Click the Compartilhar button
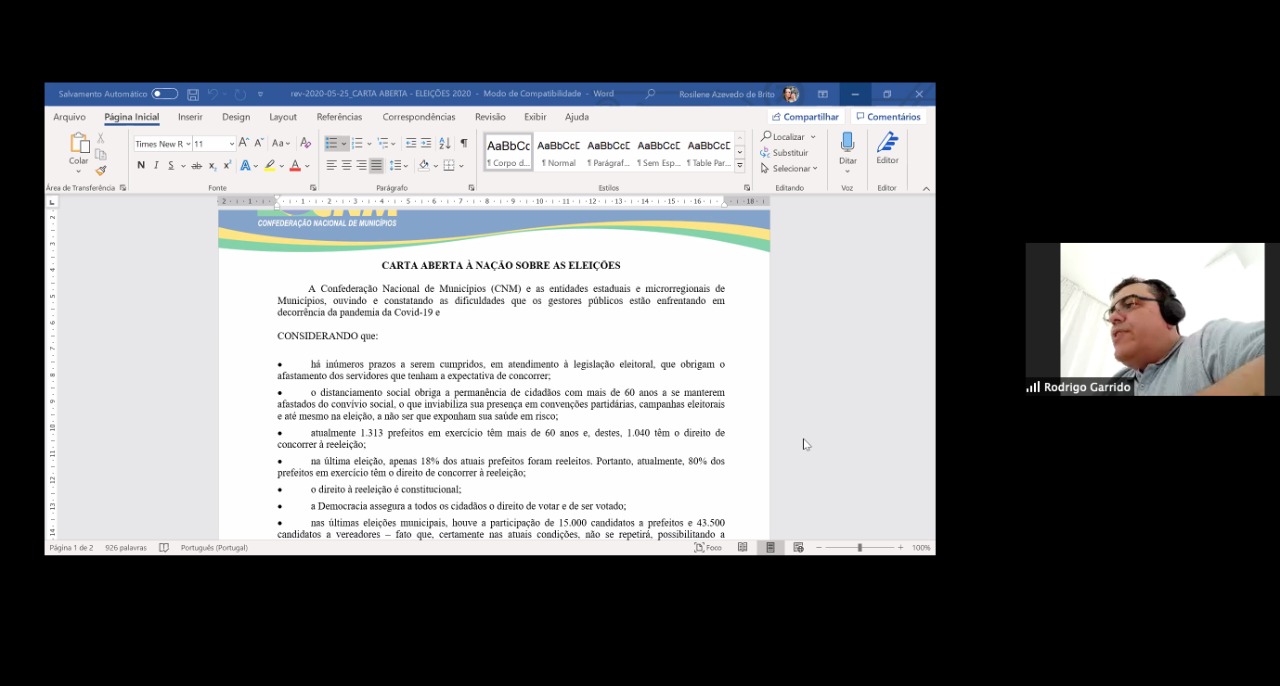 [x=805, y=117]
